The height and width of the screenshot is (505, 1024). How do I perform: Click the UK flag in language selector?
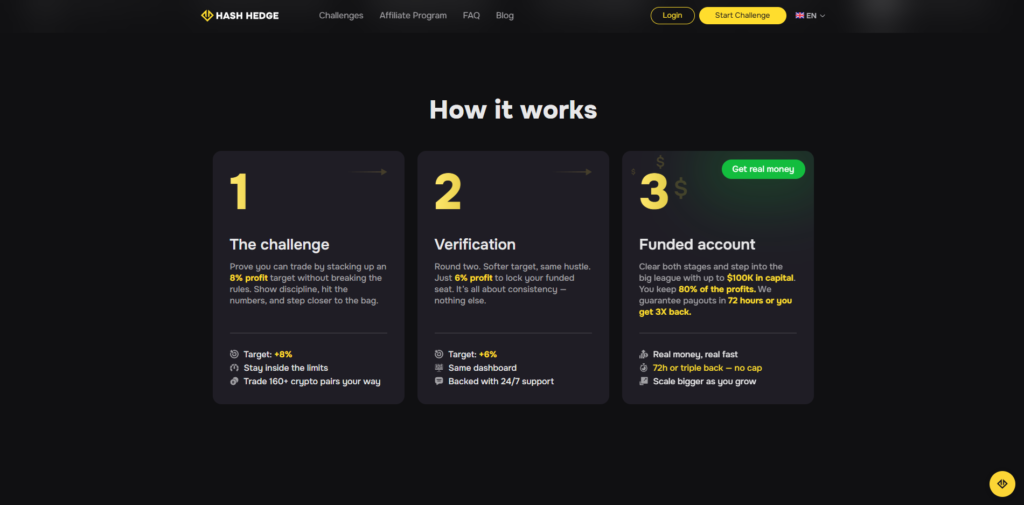[800, 16]
